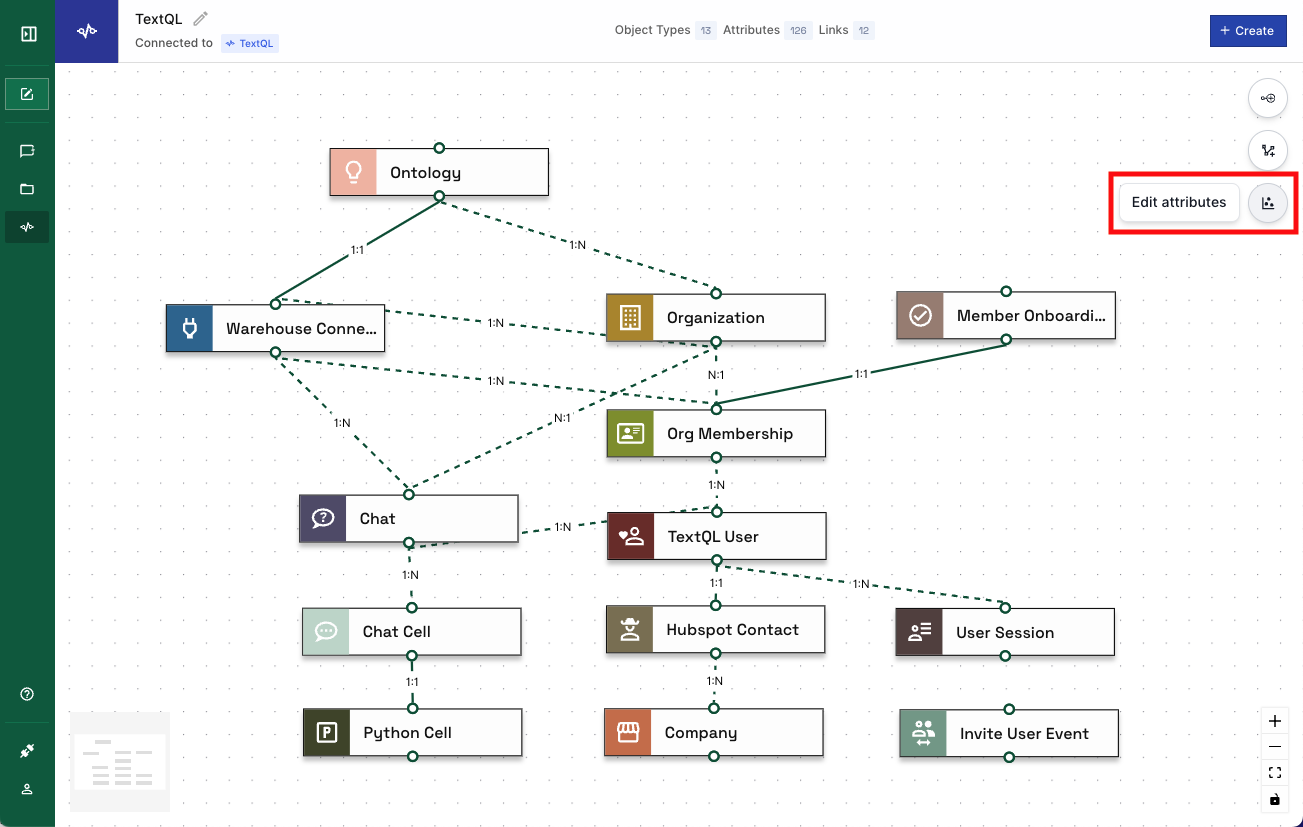Zoom in with the plus icon
Image resolution: width=1303 pixels, height=827 pixels.
[x=1274, y=721]
